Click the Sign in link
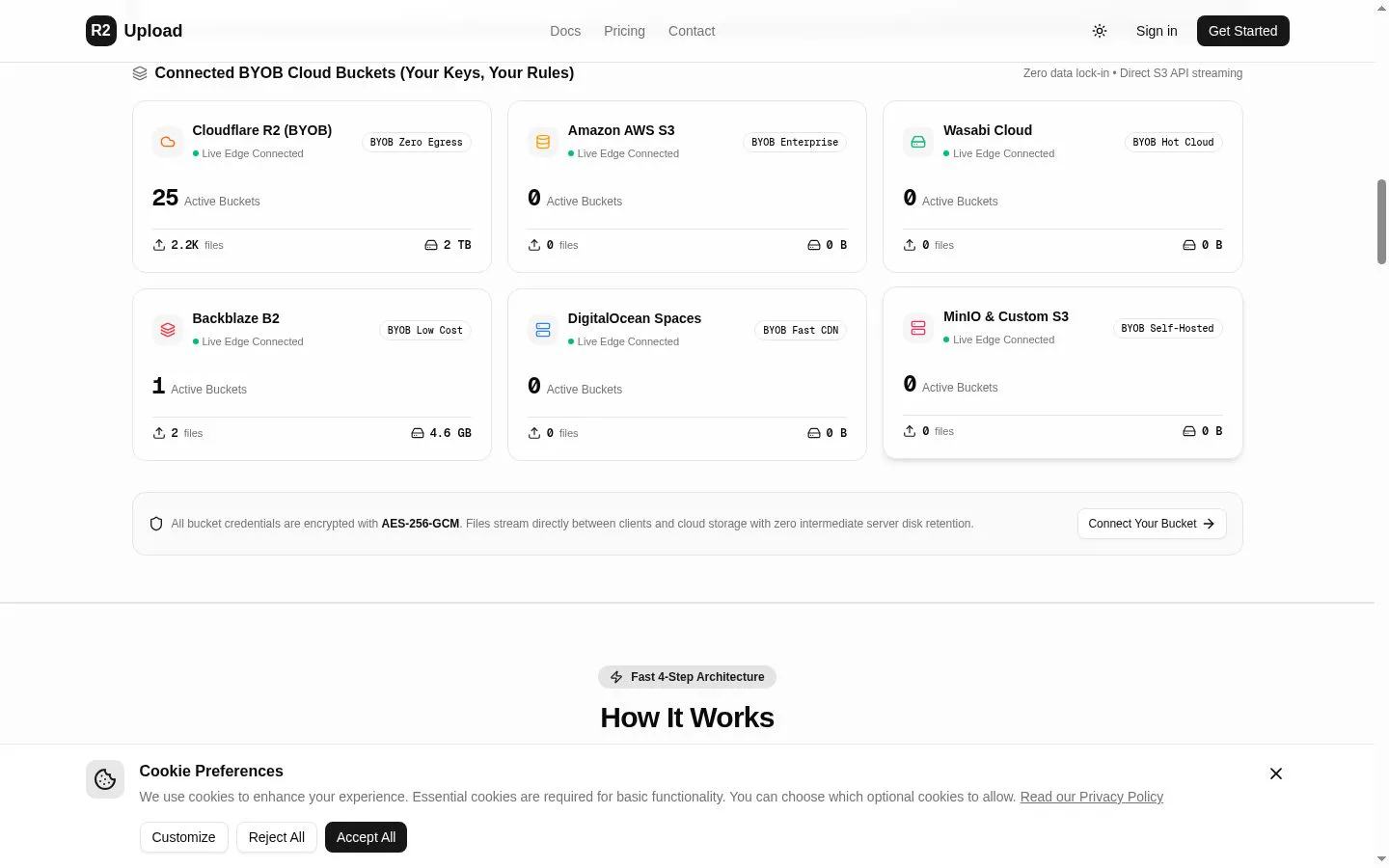The image size is (1389, 868). pos(1157,31)
